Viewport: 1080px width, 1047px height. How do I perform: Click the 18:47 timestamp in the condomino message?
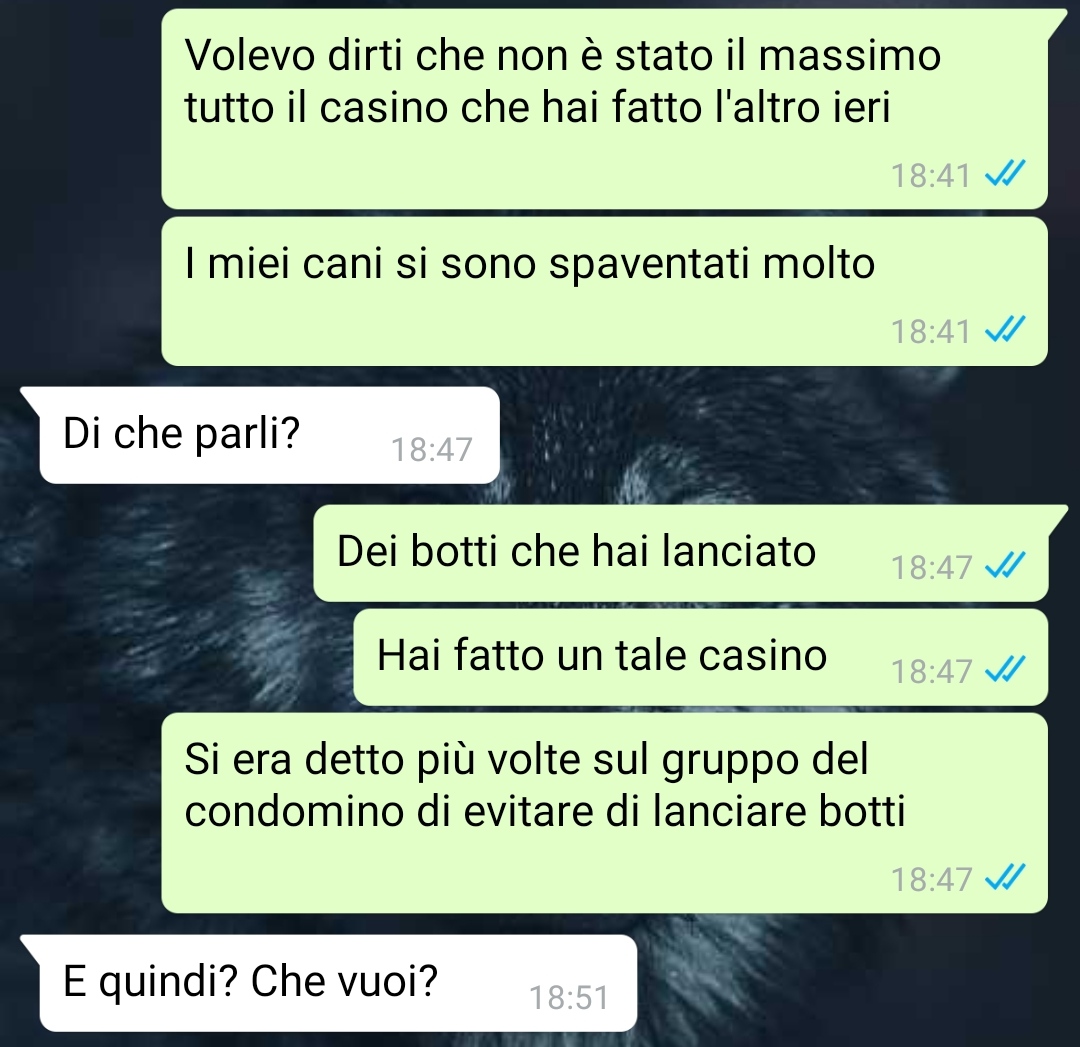931,880
